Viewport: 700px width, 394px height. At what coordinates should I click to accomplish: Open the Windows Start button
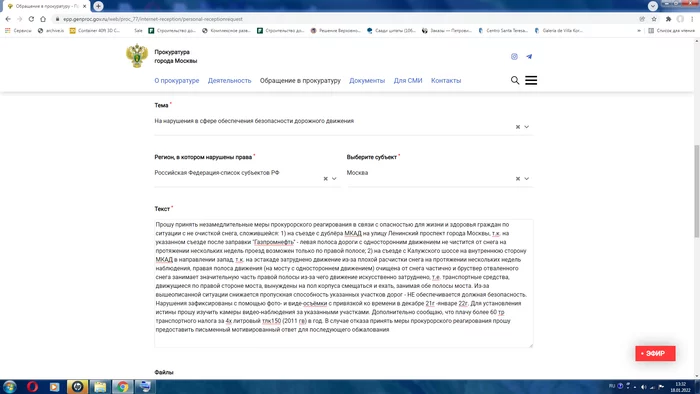point(10,386)
